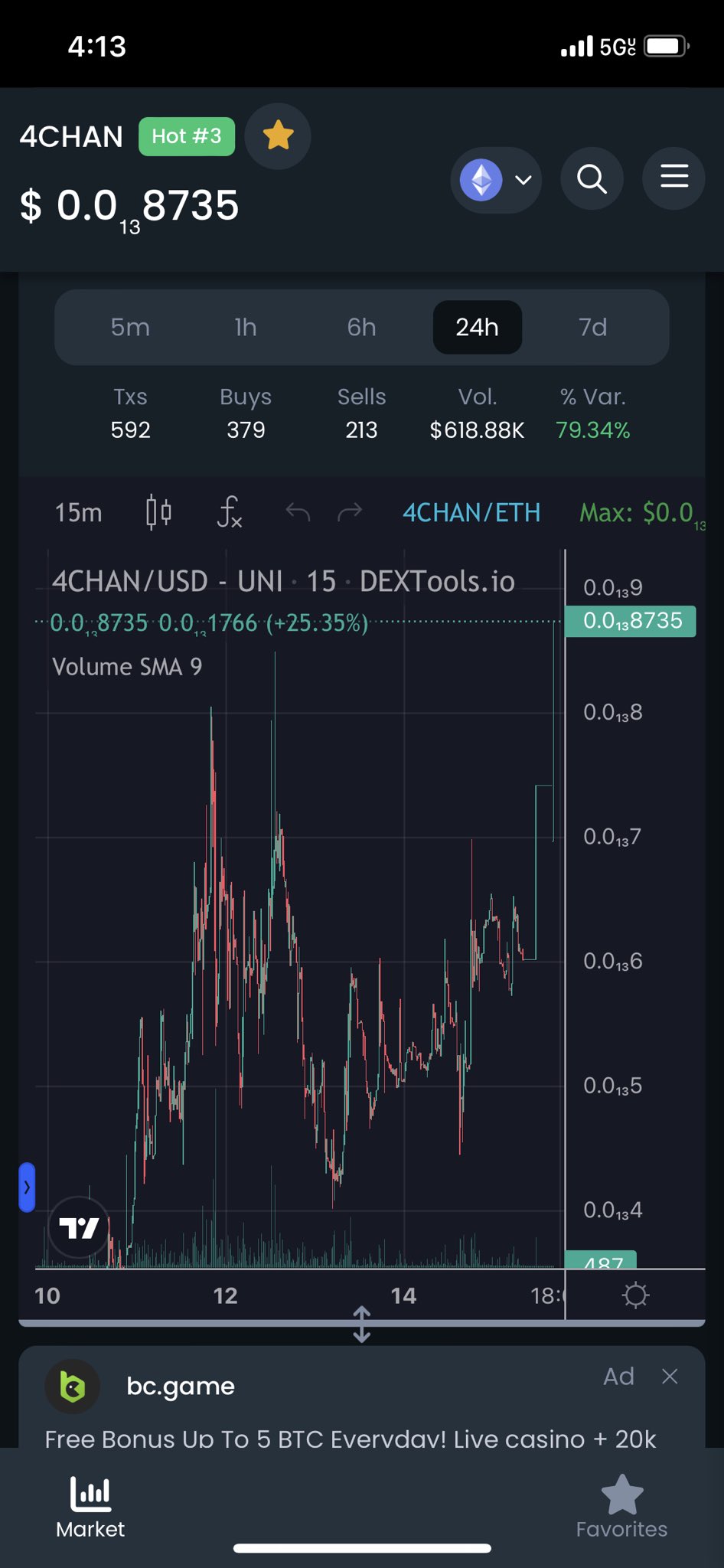Viewport: 724px width, 1568px height.
Task: Expand the blue side panel arrow
Action: pos(27,1187)
